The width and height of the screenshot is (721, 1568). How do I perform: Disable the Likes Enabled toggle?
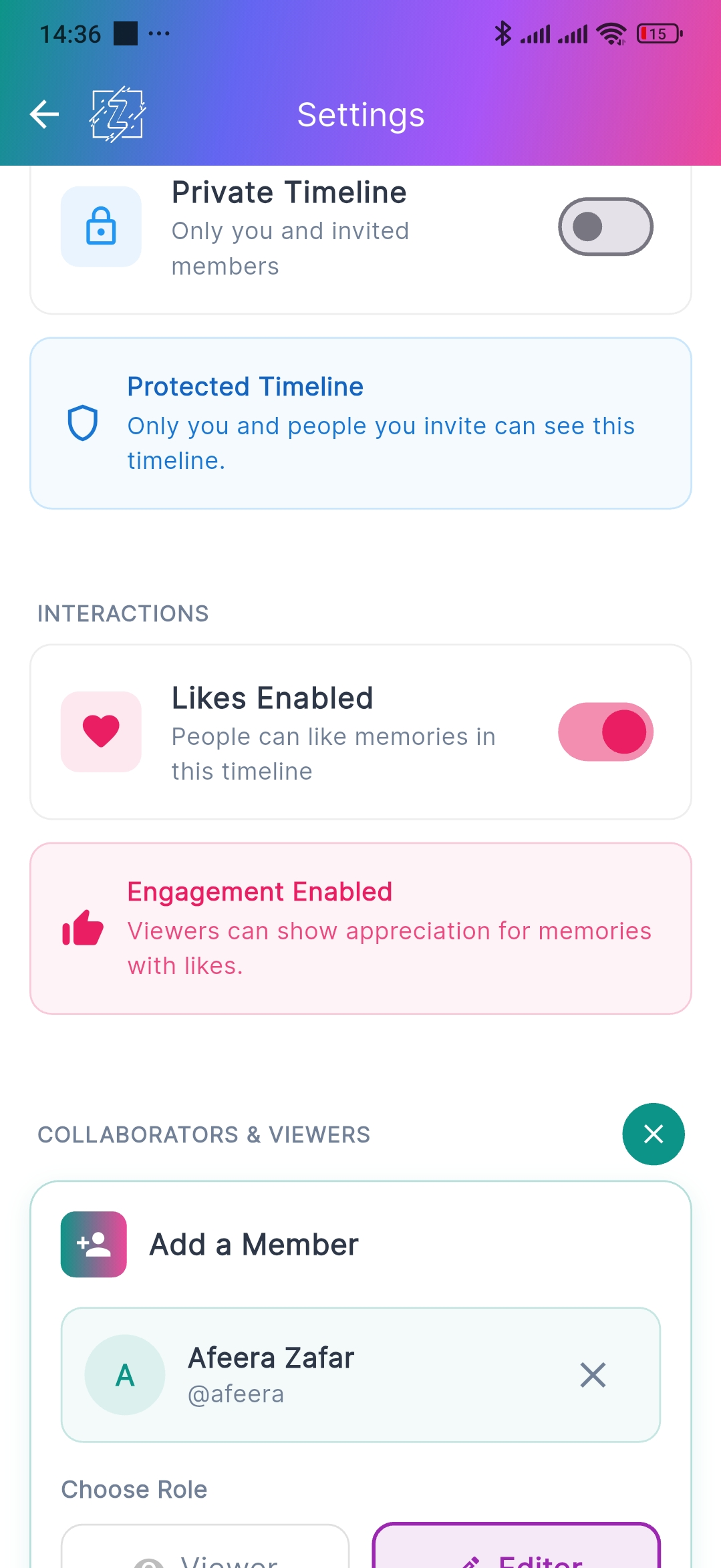coord(605,731)
